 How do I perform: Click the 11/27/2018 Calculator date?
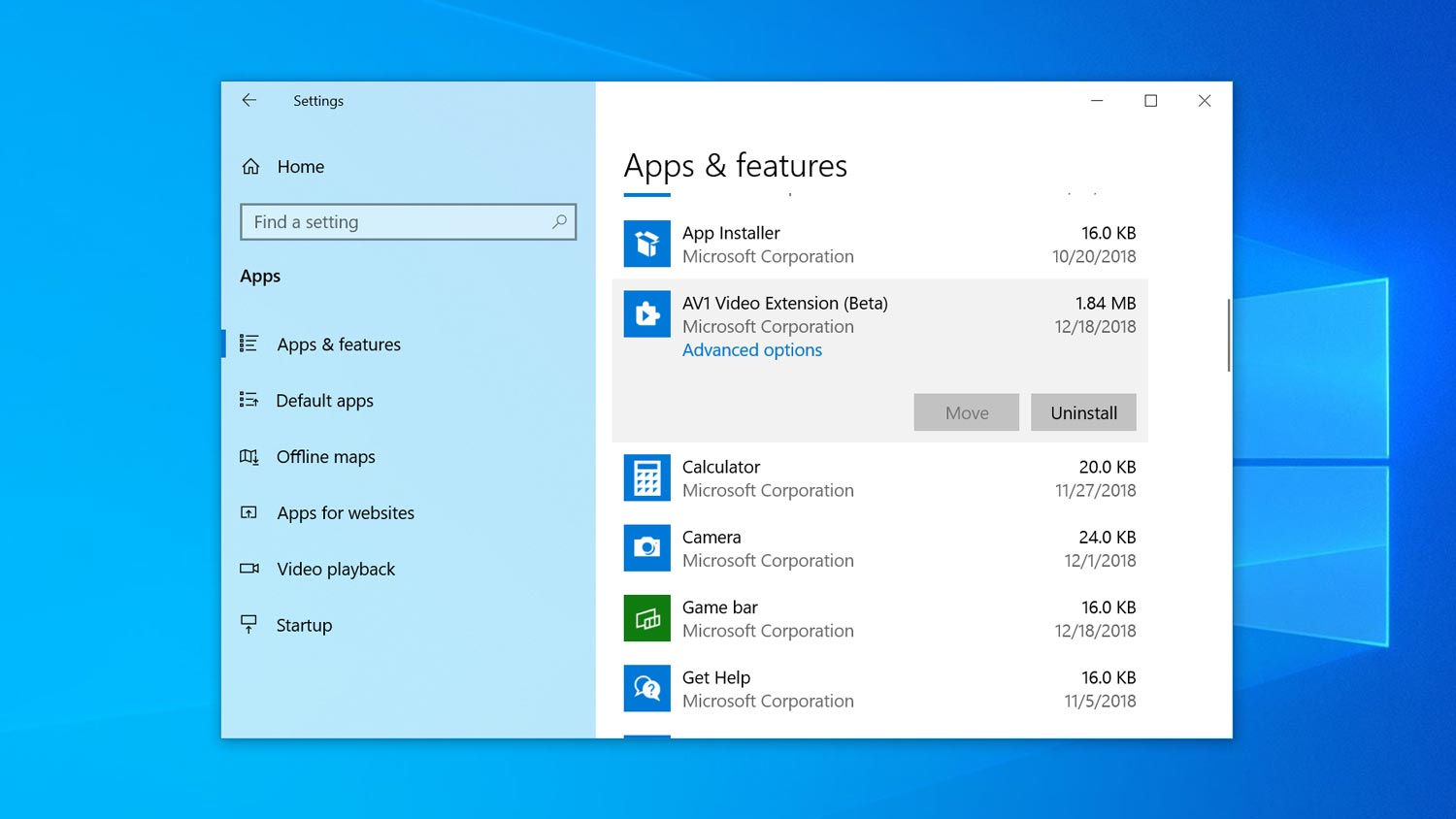pos(1096,491)
